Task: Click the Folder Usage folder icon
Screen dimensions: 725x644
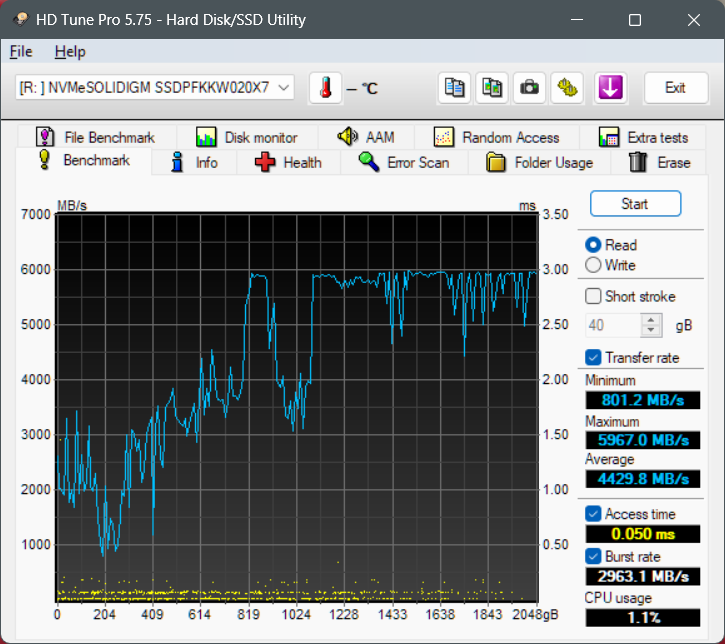Action: pyautogui.click(x=496, y=162)
